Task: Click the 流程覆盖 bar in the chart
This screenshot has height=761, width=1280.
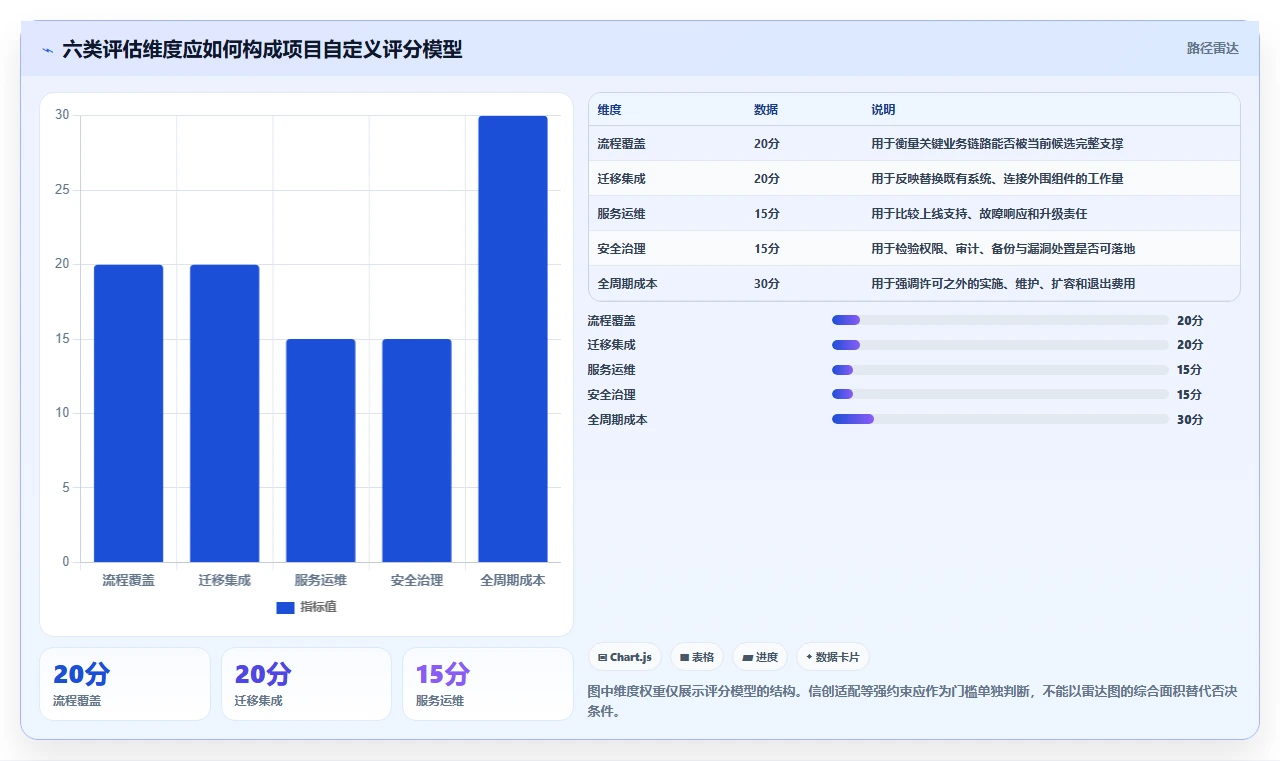Action: [128, 413]
